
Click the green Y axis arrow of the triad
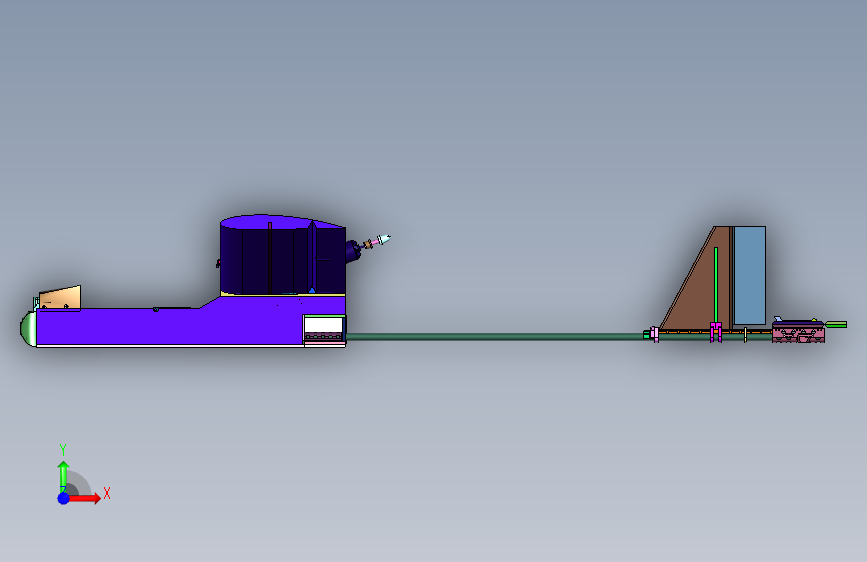tap(63, 477)
